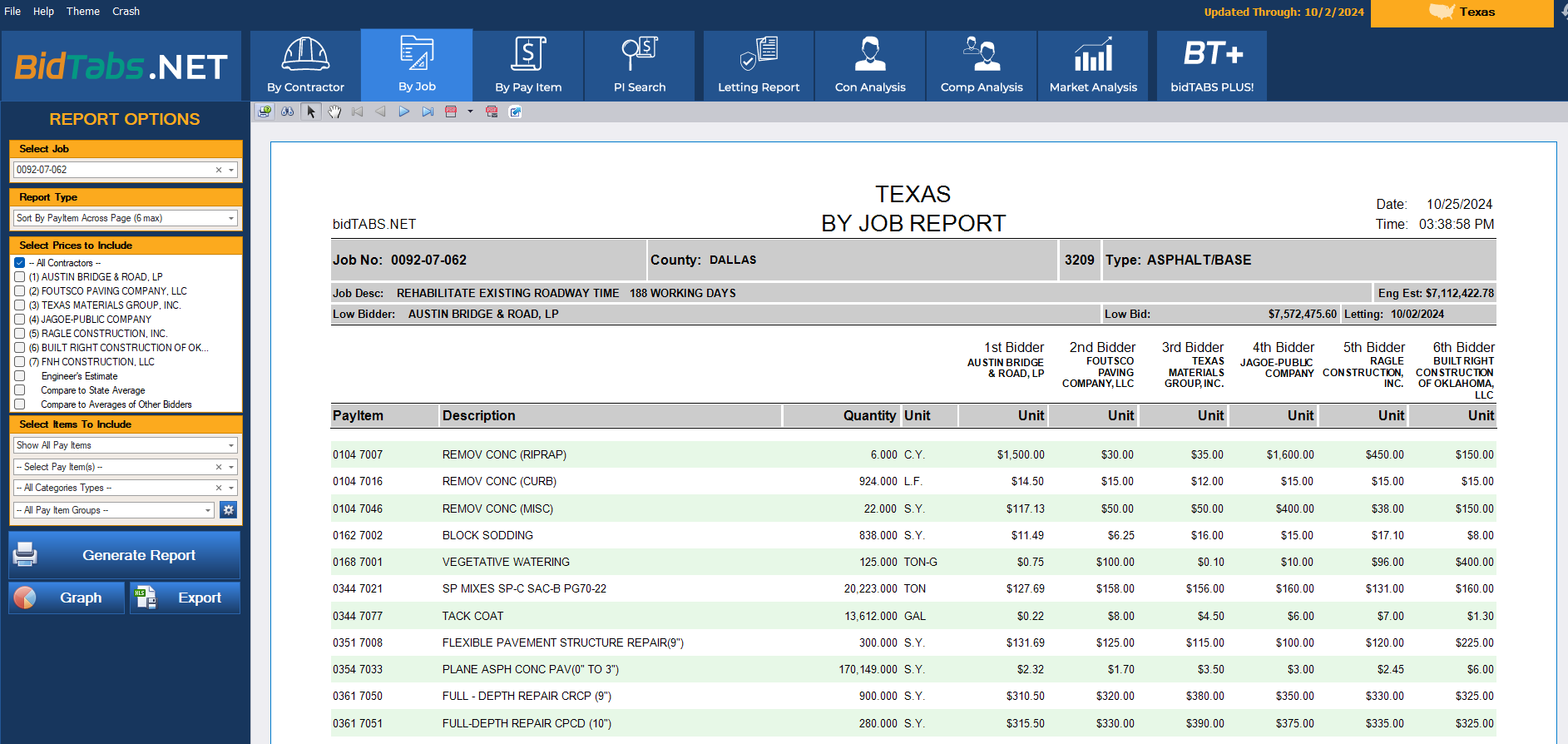Clear the selected job 0092-07-062
Image resolution: width=1568 pixels, height=744 pixels.
[219, 170]
